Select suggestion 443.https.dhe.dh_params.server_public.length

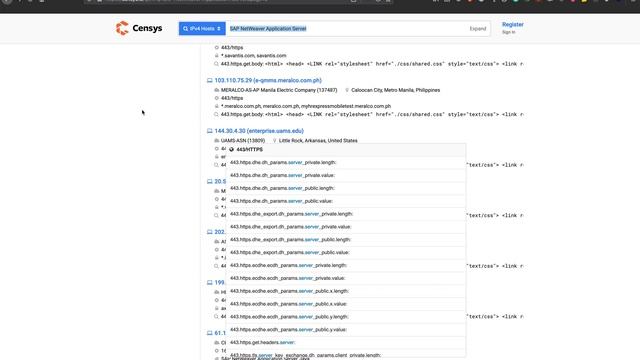click(346, 188)
